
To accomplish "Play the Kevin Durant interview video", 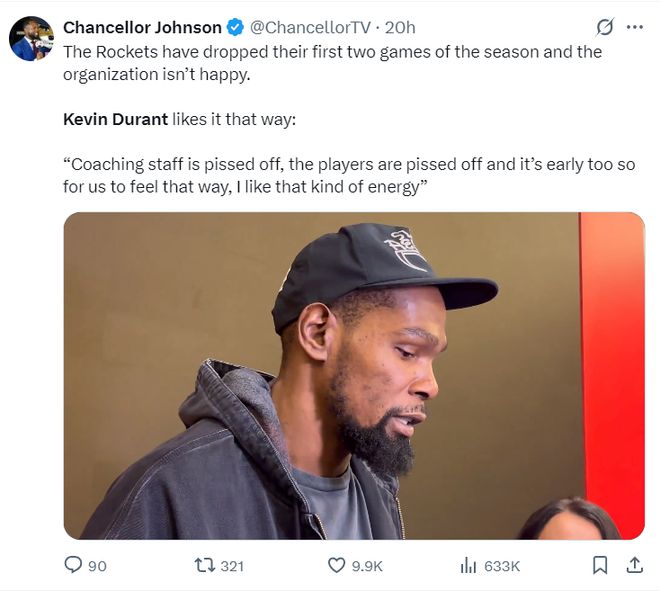I will tap(354, 376).
